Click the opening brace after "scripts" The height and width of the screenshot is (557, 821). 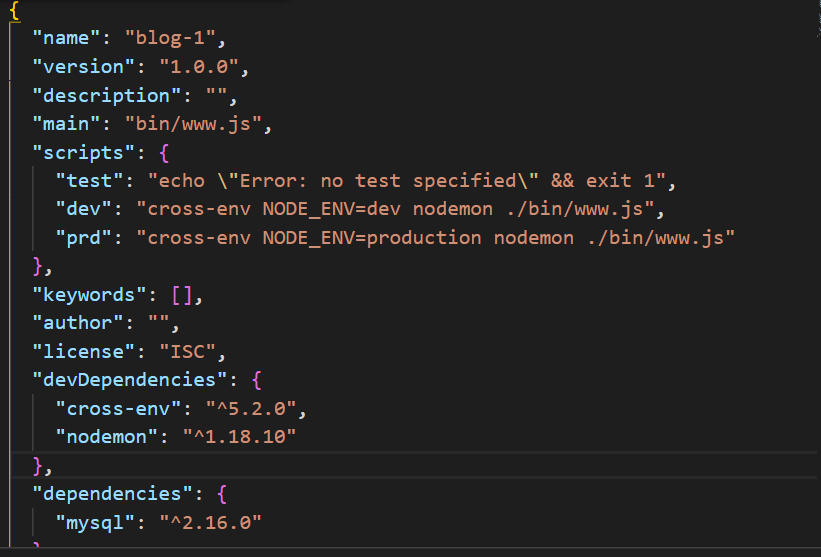tap(165, 153)
